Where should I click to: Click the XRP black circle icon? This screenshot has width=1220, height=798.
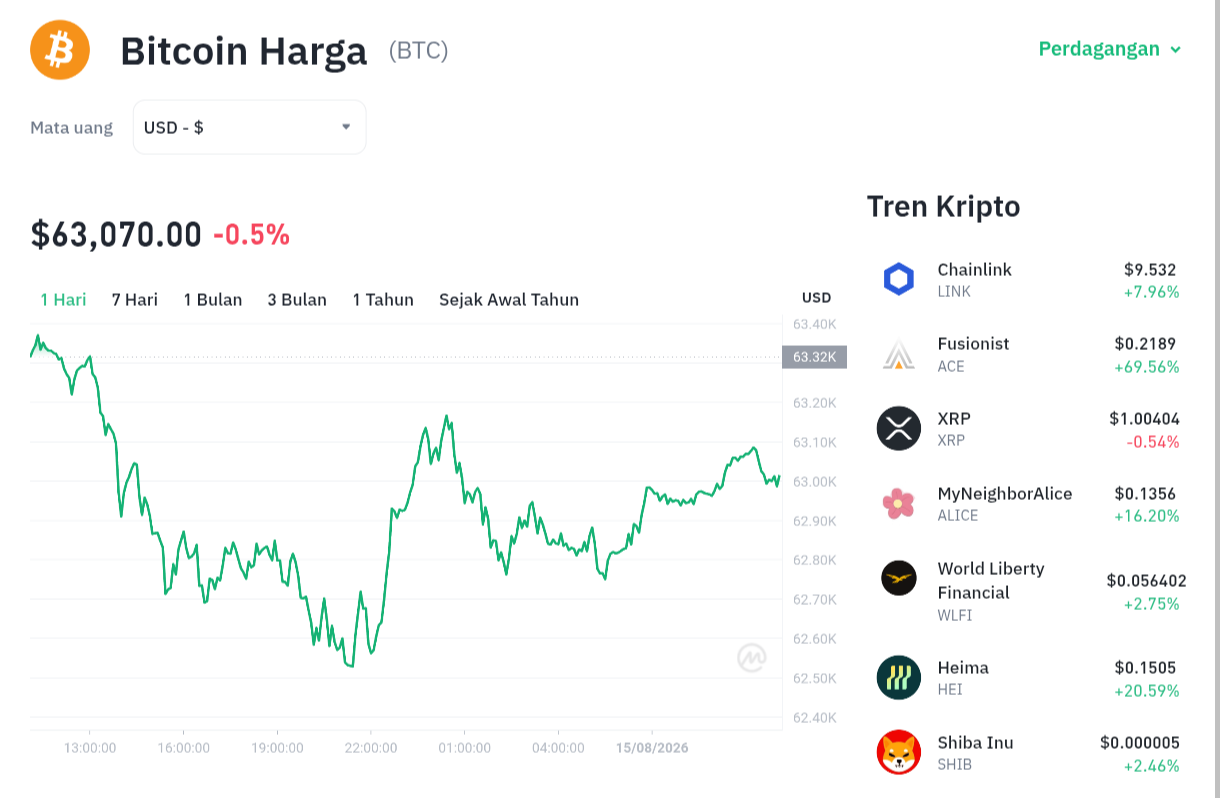pyautogui.click(x=898, y=428)
